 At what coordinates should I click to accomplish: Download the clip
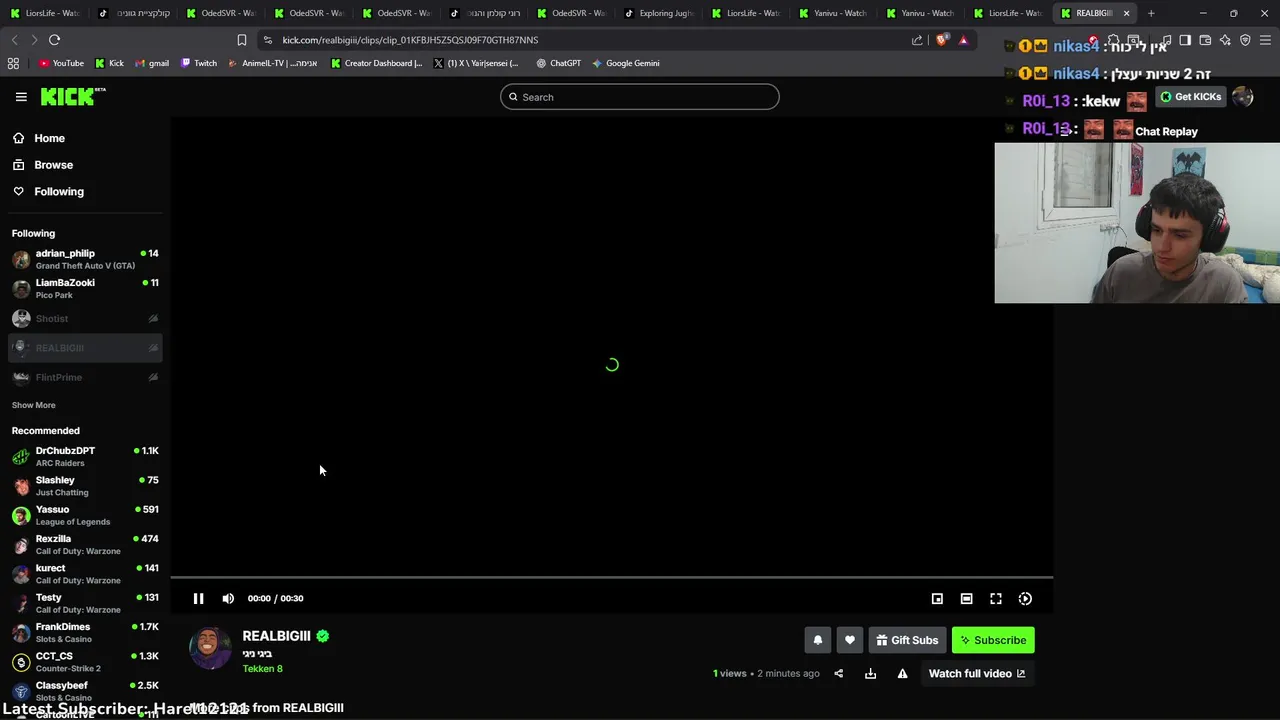870,673
